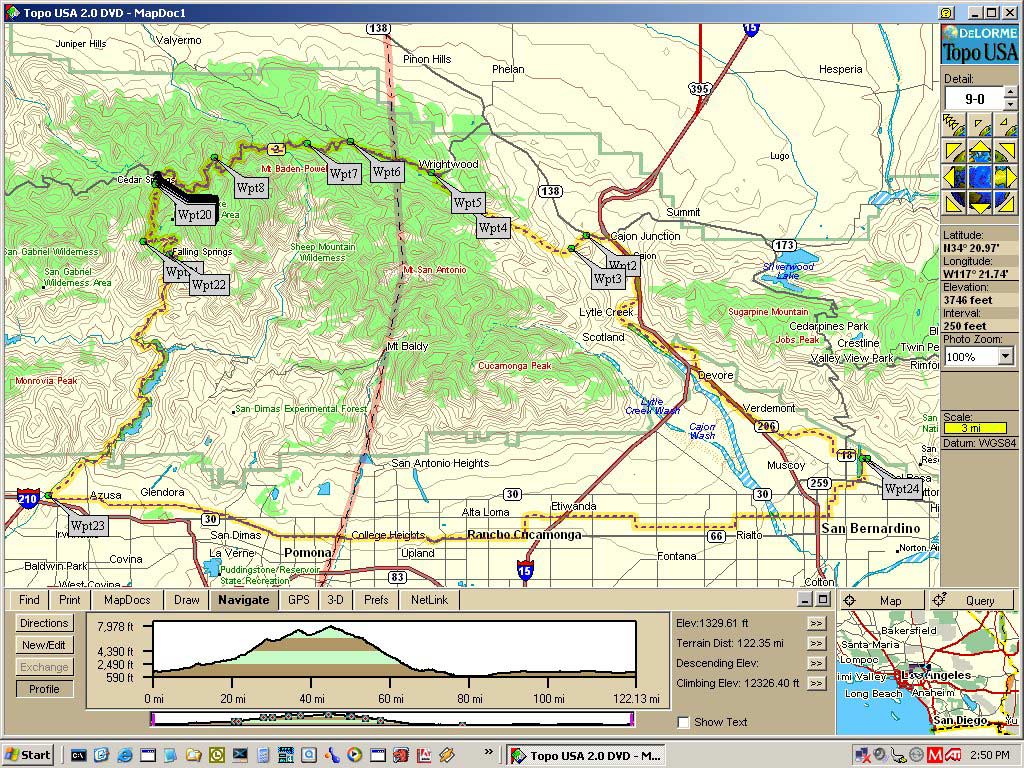Click the New/Edit route button

coord(44,645)
